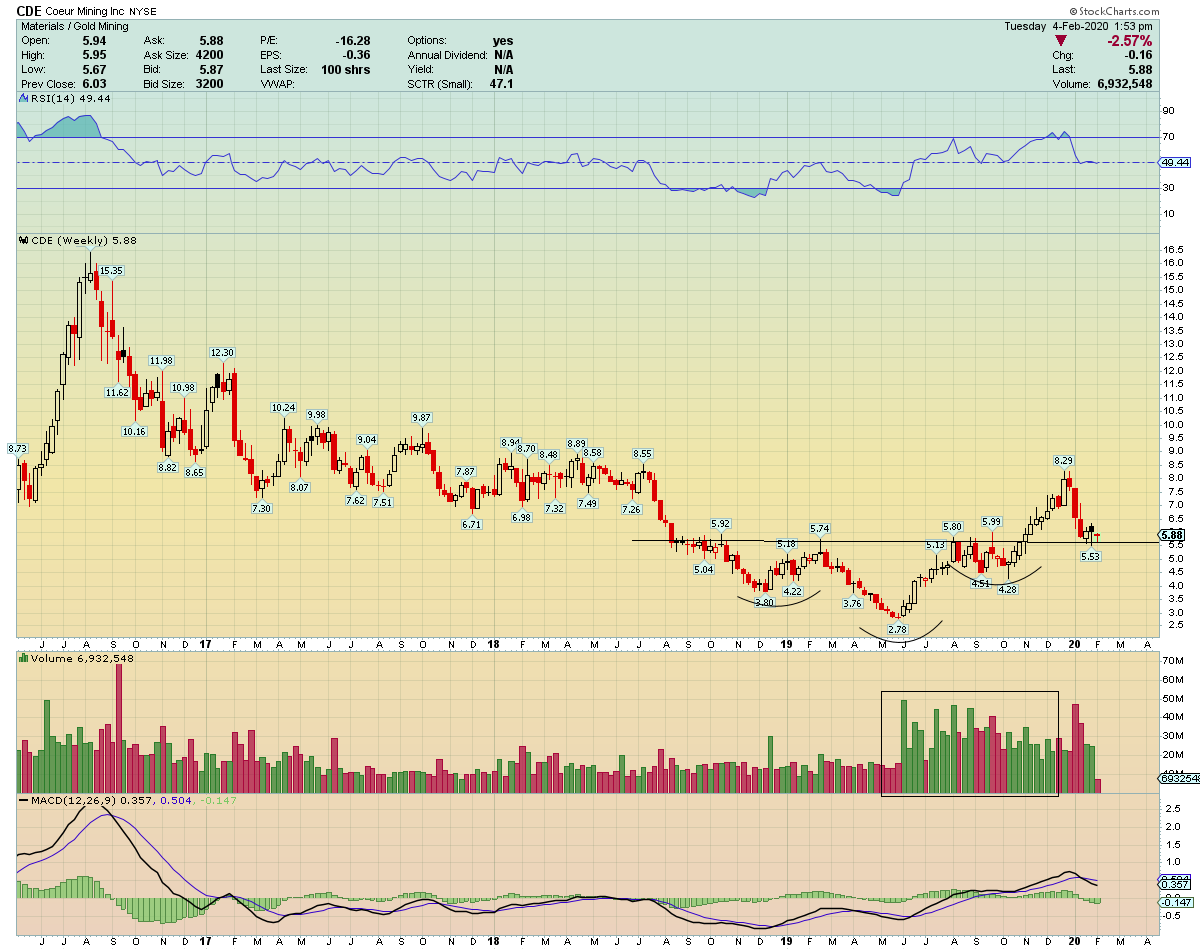Click the -2.57% percent change value
The image size is (1200, 950).
[x=1128, y=41]
